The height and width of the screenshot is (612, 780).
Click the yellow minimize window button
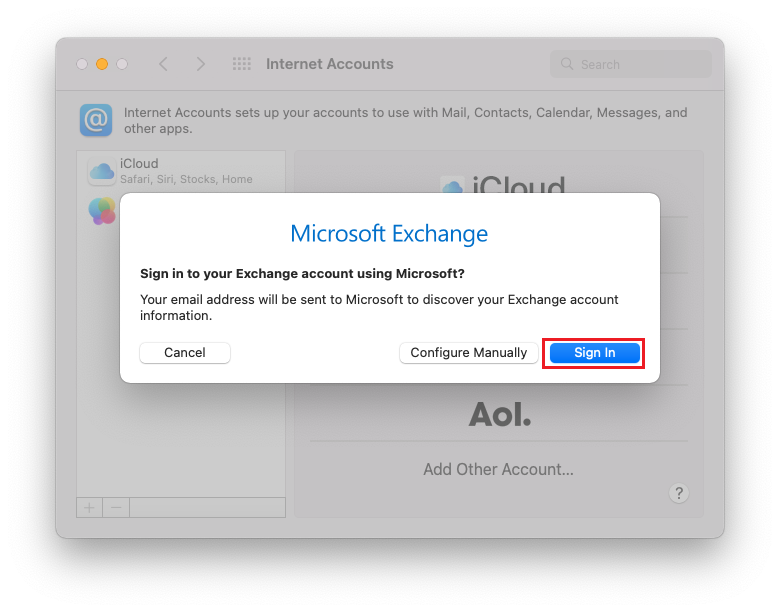pyautogui.click(x=102, y=64)
